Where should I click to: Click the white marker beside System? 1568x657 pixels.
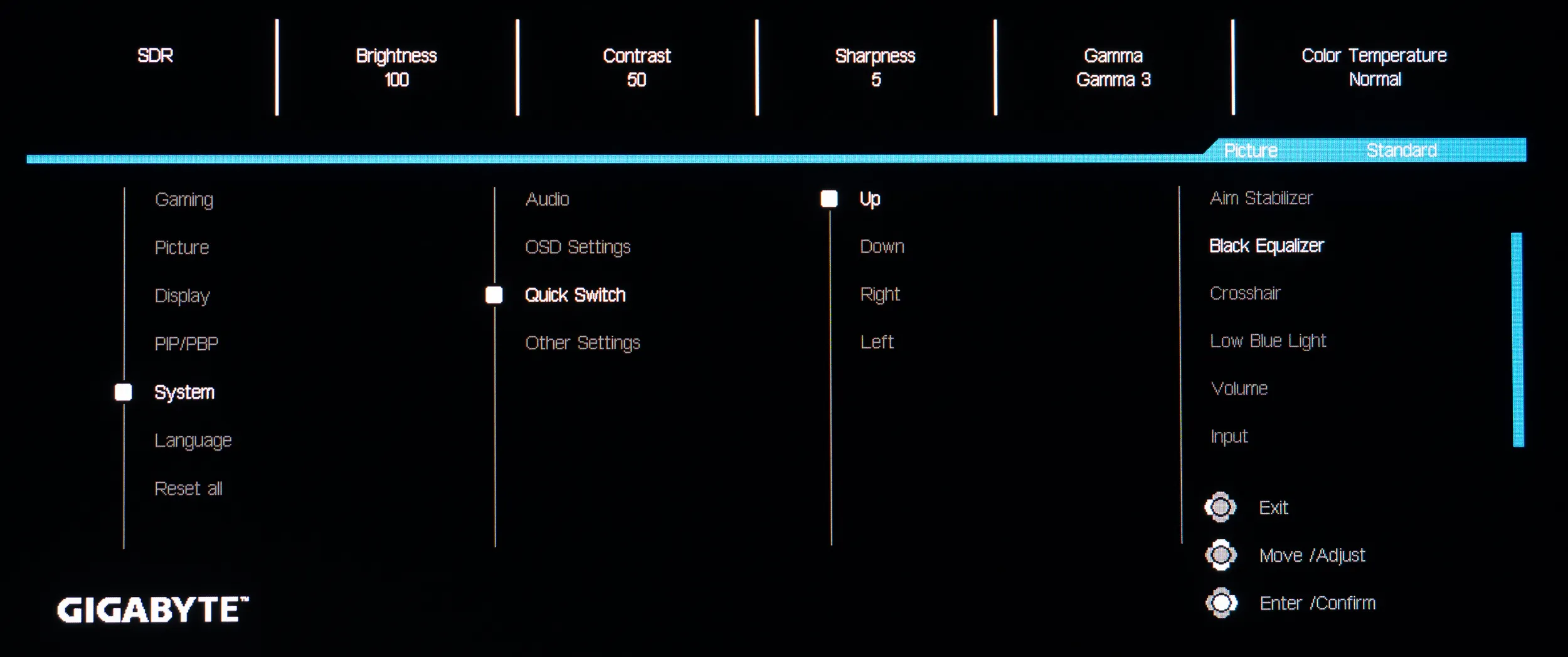(124, 392)
